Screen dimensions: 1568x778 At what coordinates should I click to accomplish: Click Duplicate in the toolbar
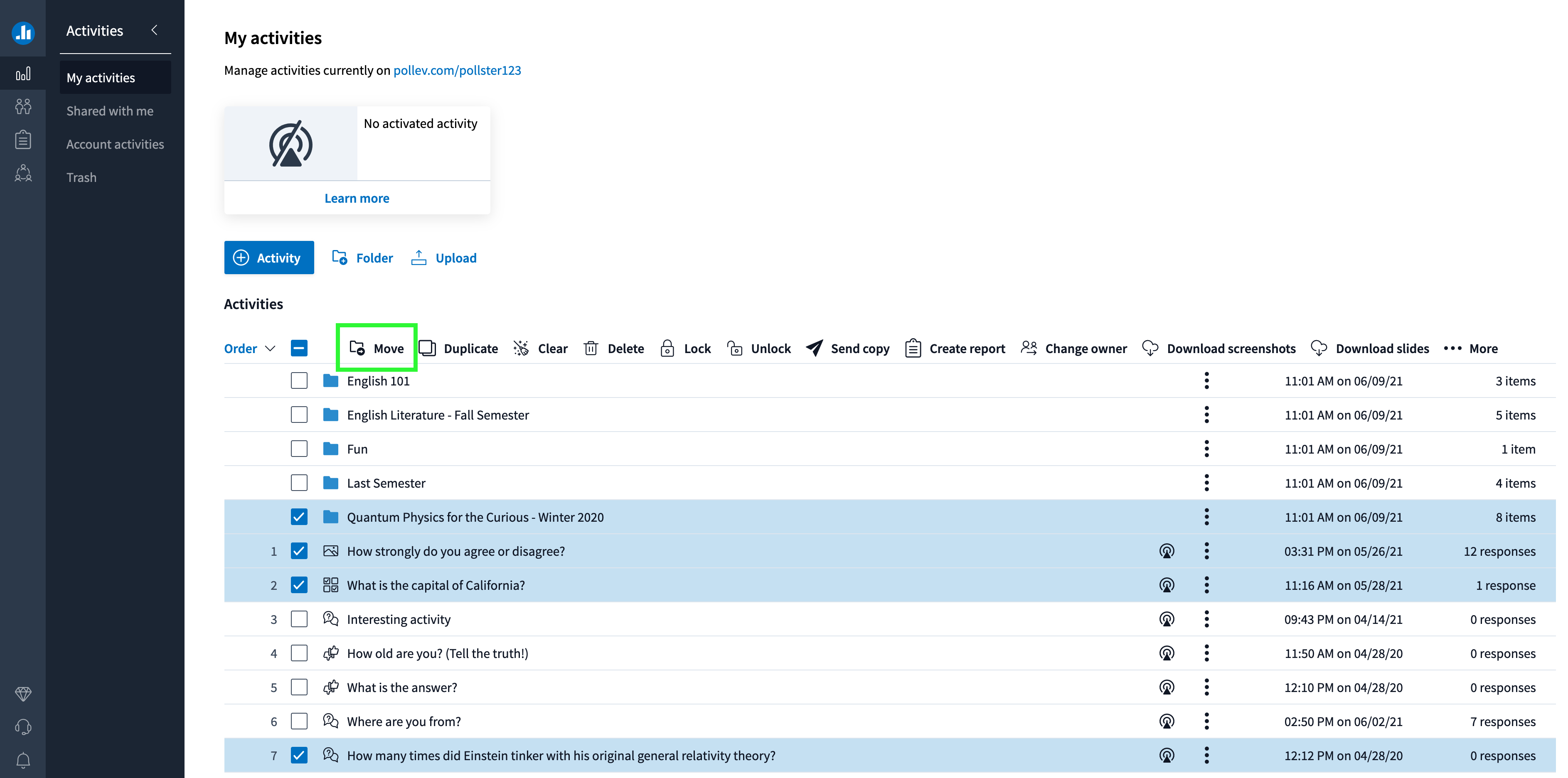tap(458, 349)
